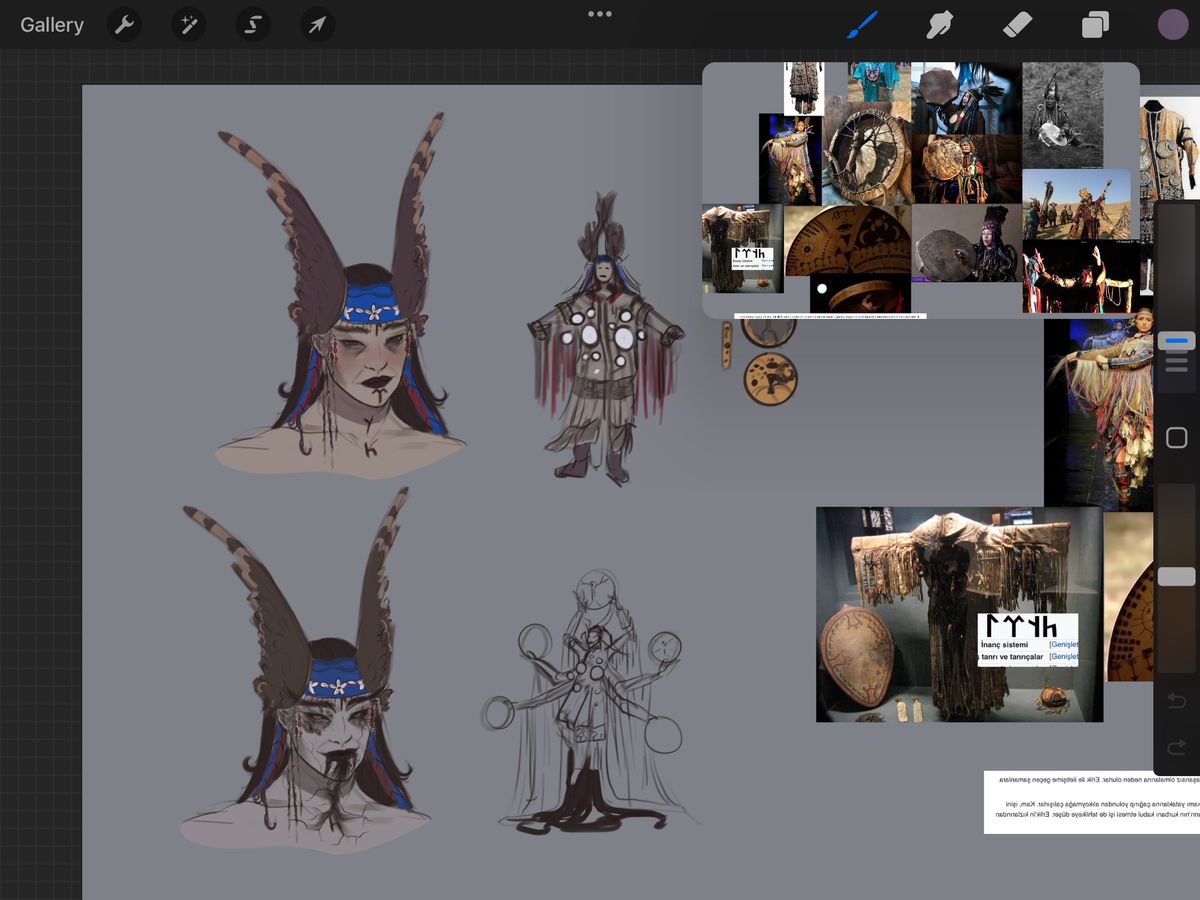Tap the shaman costume museum photo
This screenshot has height=900, width=1200.
click(959, 614)
